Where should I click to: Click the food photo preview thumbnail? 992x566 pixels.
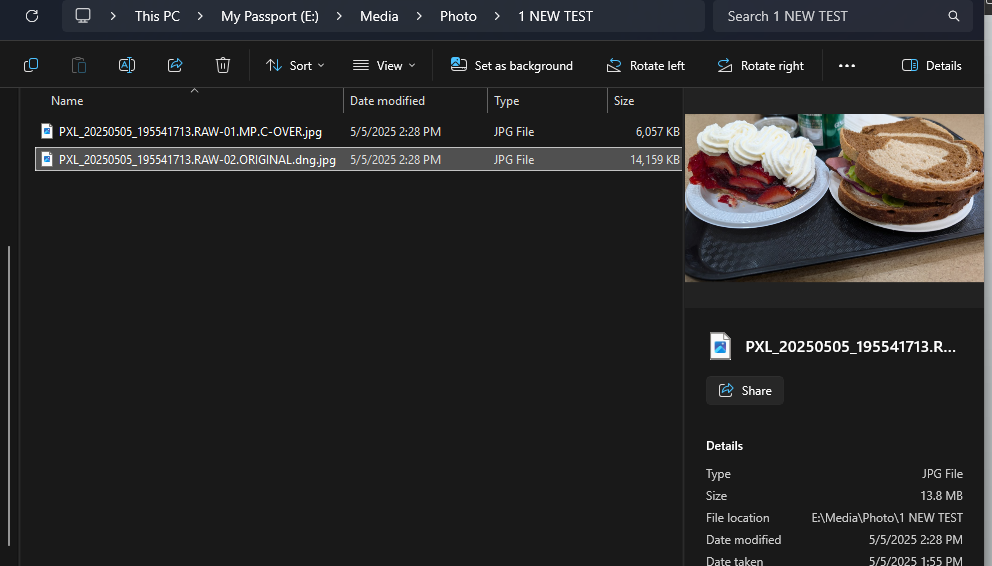[834, 197]
